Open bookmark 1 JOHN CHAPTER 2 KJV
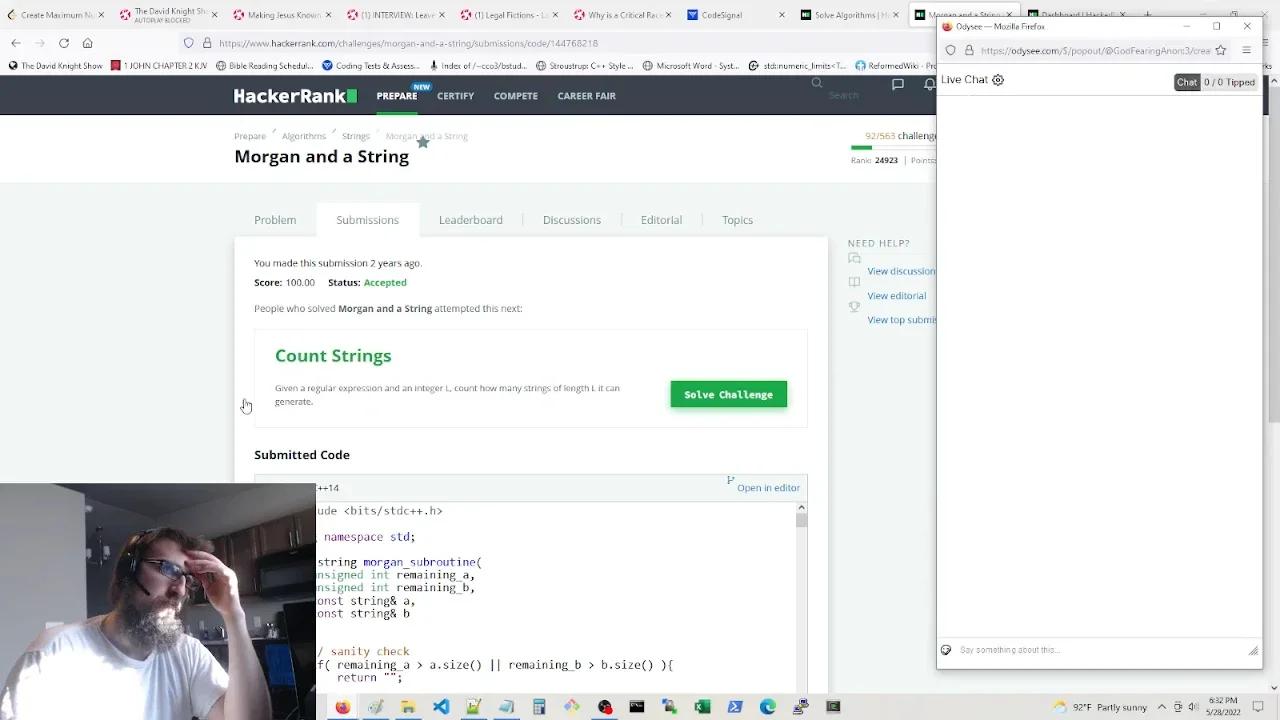Viewport: 1280px width, 720px height. tap(159, 66)
